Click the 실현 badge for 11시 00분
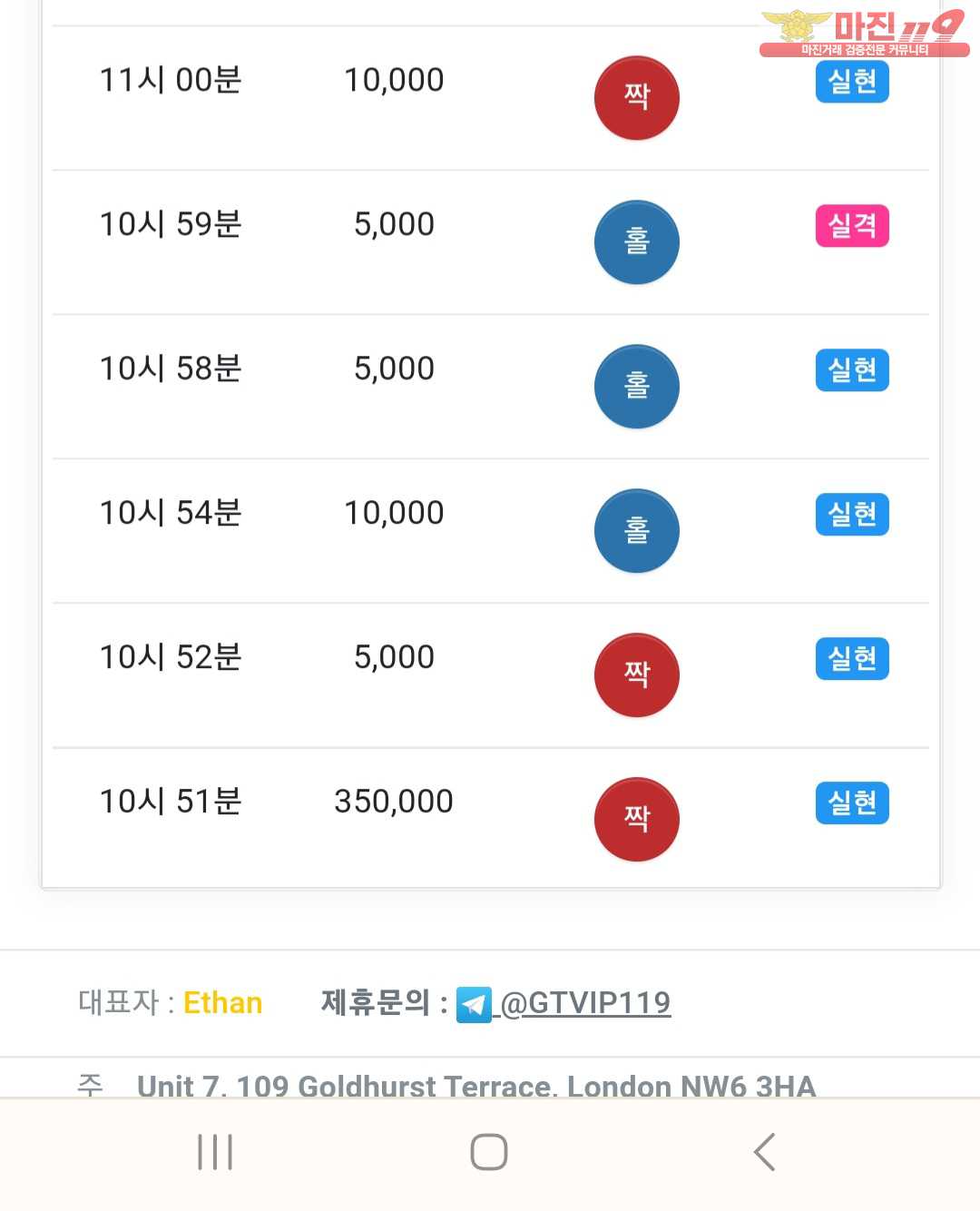 click(x=852, y=82)
